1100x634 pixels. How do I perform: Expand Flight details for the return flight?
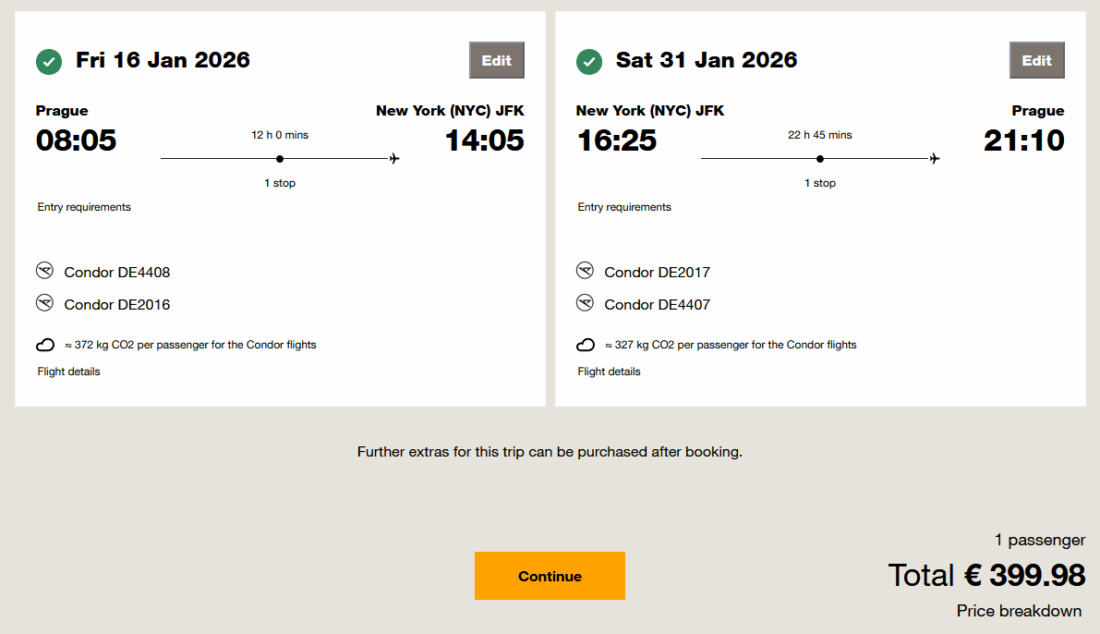click(609, 371)
